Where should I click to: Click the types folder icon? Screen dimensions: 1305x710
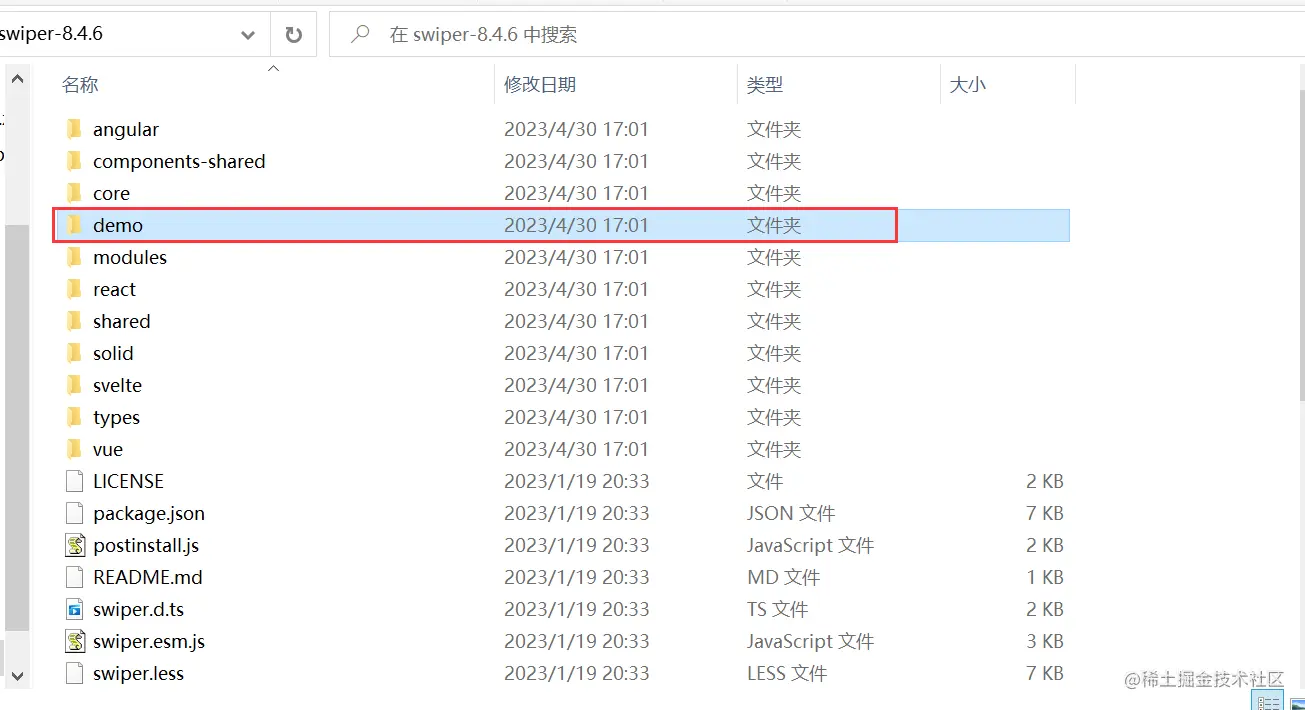[74, 417]
